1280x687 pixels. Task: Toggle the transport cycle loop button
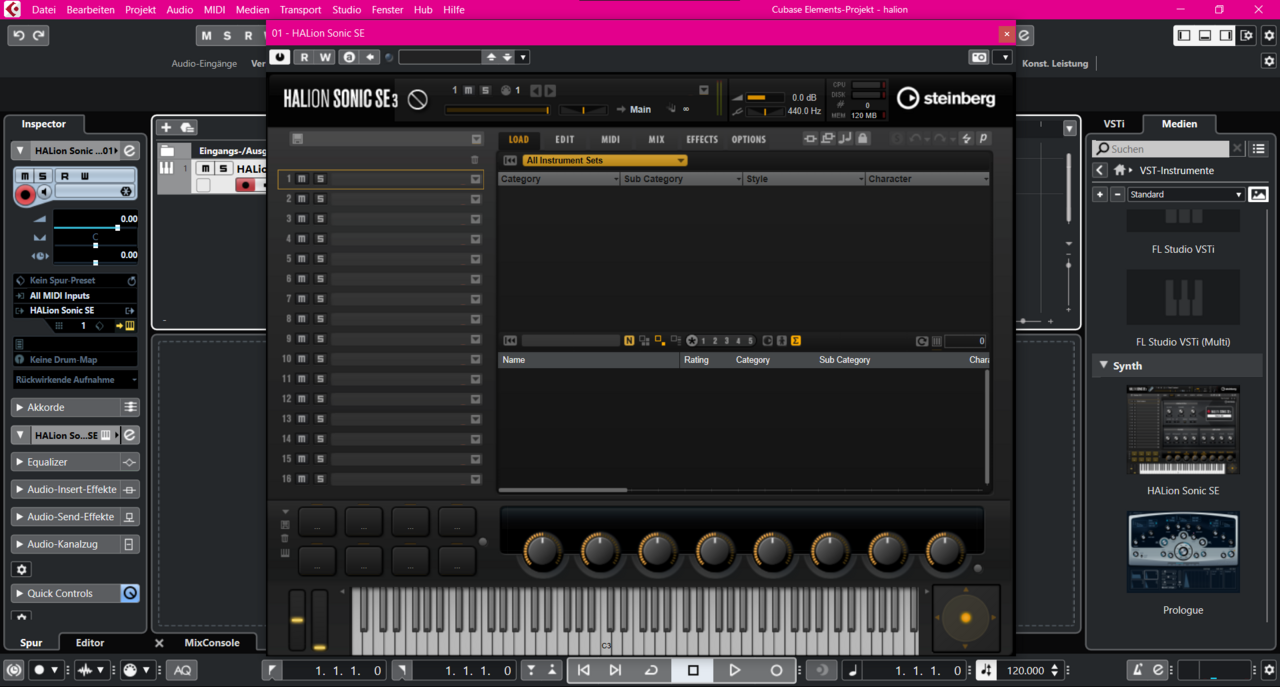(651, 670)
